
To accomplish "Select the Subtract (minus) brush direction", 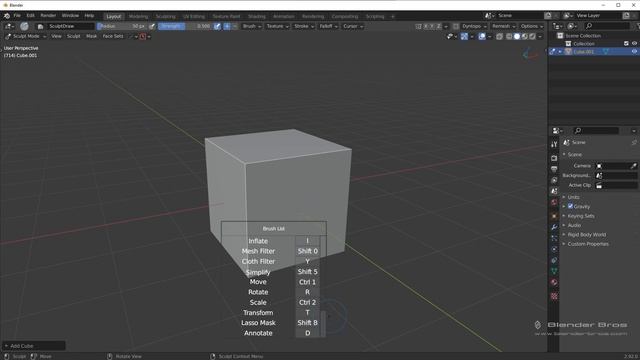I will point(235,26).
